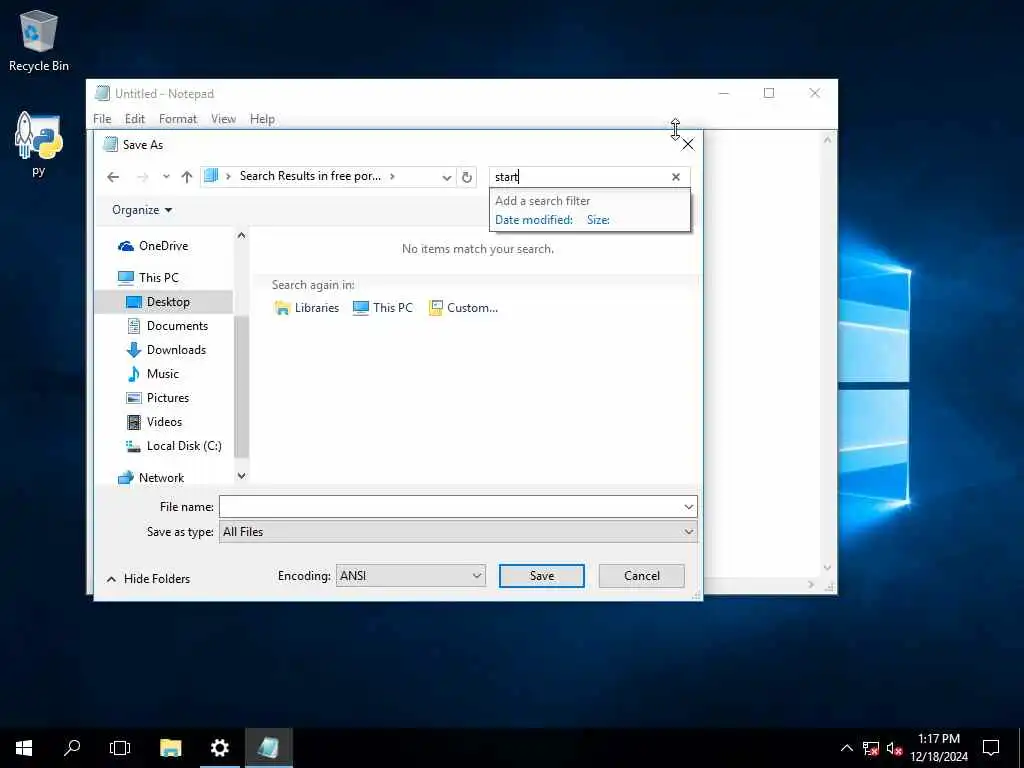This screenshot has height=768, width=1024.
Task: Open the File menu in Notepad
Action: click(102, 119)
